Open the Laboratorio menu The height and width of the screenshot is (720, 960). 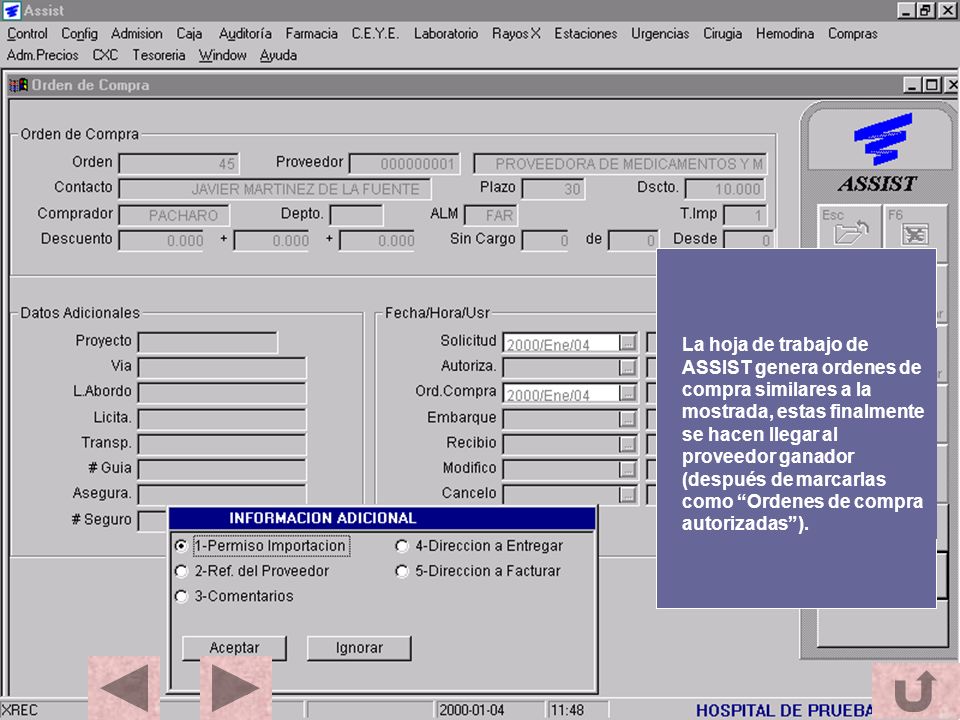click(446, 34)
